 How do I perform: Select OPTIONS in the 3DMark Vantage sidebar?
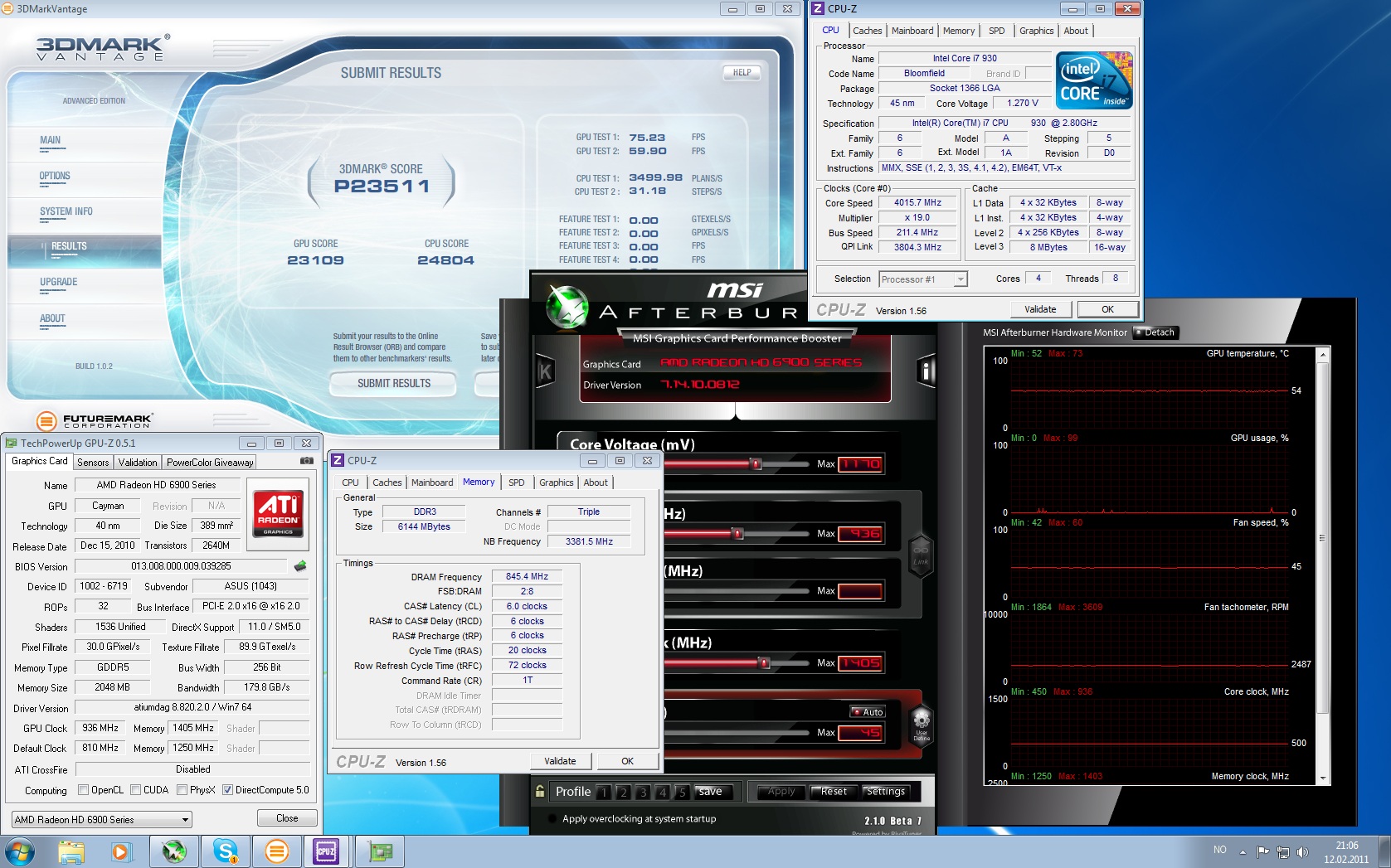click(55, 176)
